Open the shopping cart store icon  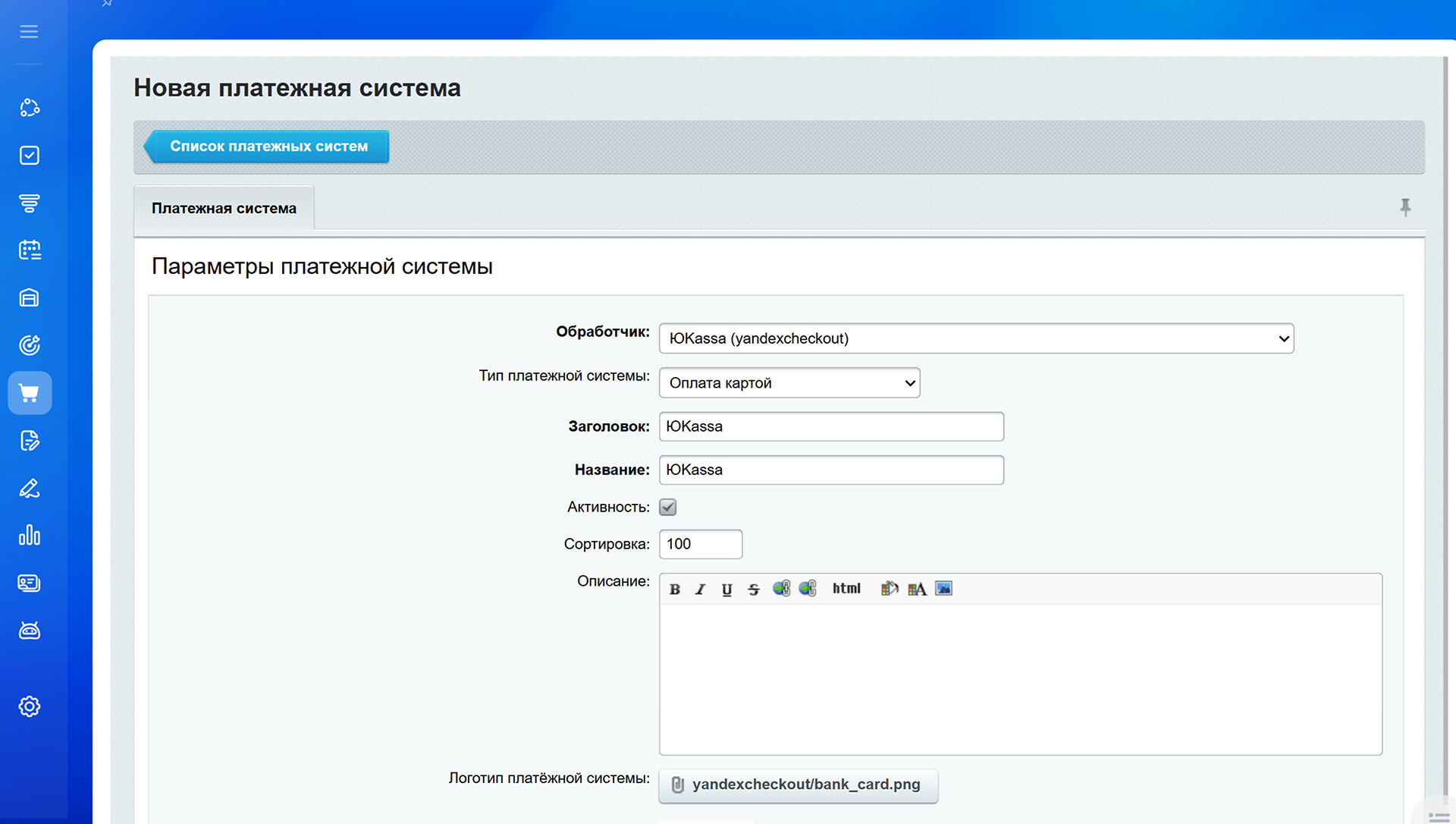click(30, 393)
